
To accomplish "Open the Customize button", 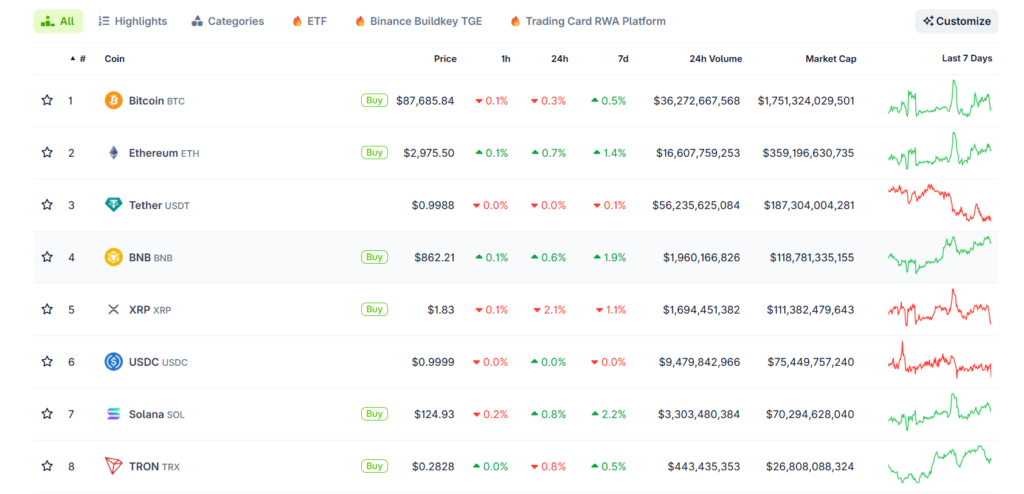I will [x=956, y=21].
